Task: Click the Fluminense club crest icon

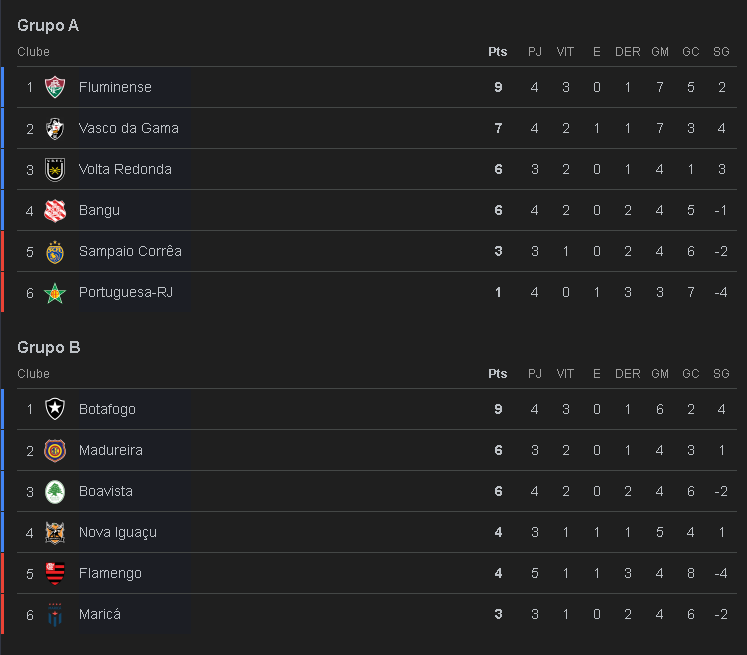Action: coord(55,87)
